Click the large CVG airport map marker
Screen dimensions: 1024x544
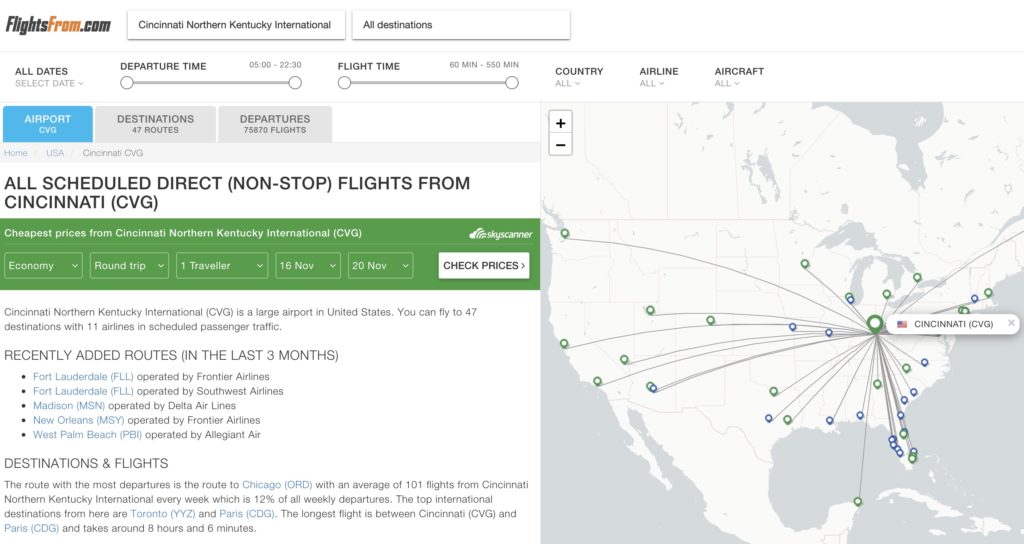point(875,323)
